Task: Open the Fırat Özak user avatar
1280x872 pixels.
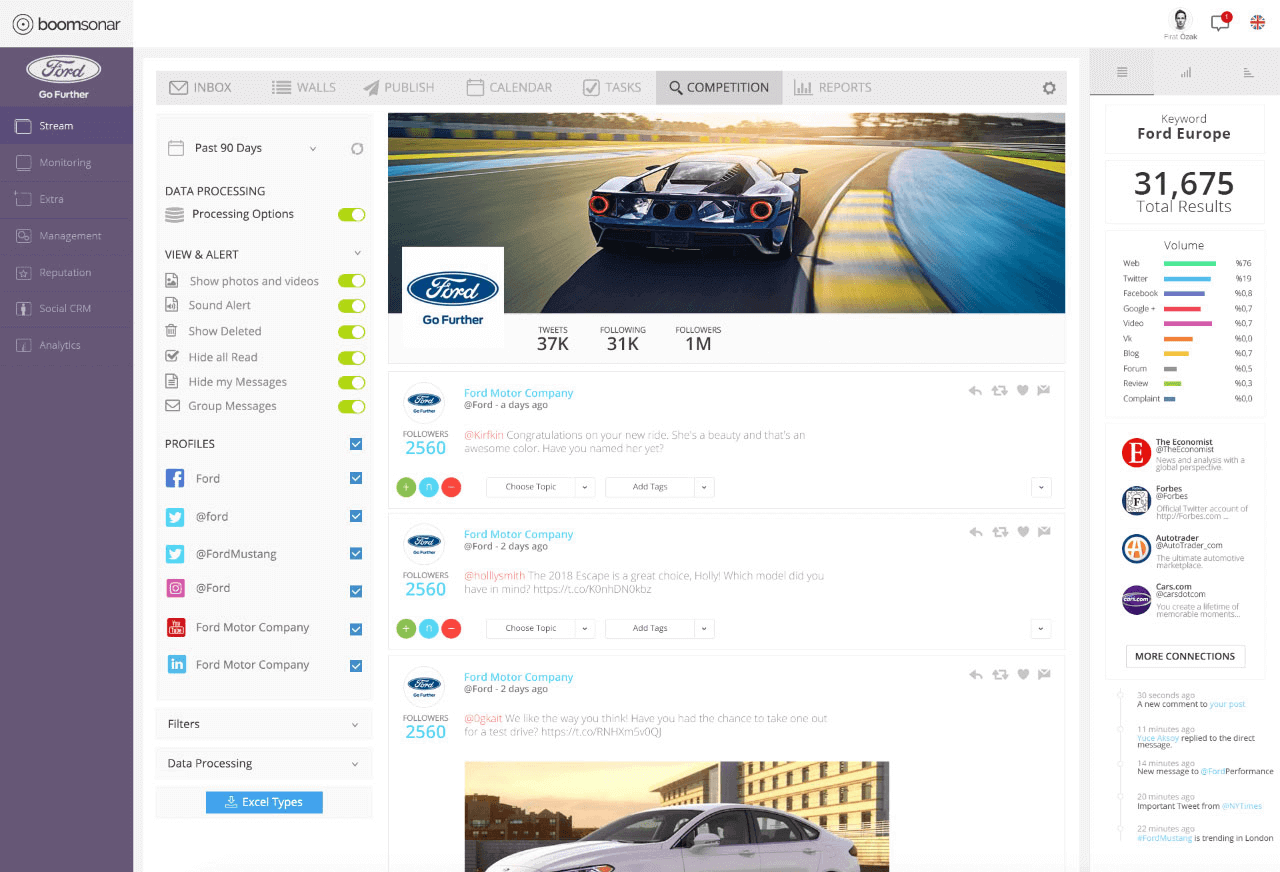Action: tap(1181, 20)
